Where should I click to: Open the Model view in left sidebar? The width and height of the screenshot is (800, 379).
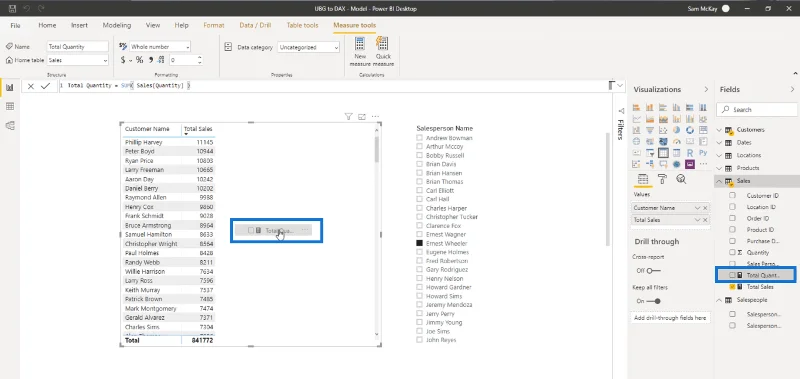point(9,125)
